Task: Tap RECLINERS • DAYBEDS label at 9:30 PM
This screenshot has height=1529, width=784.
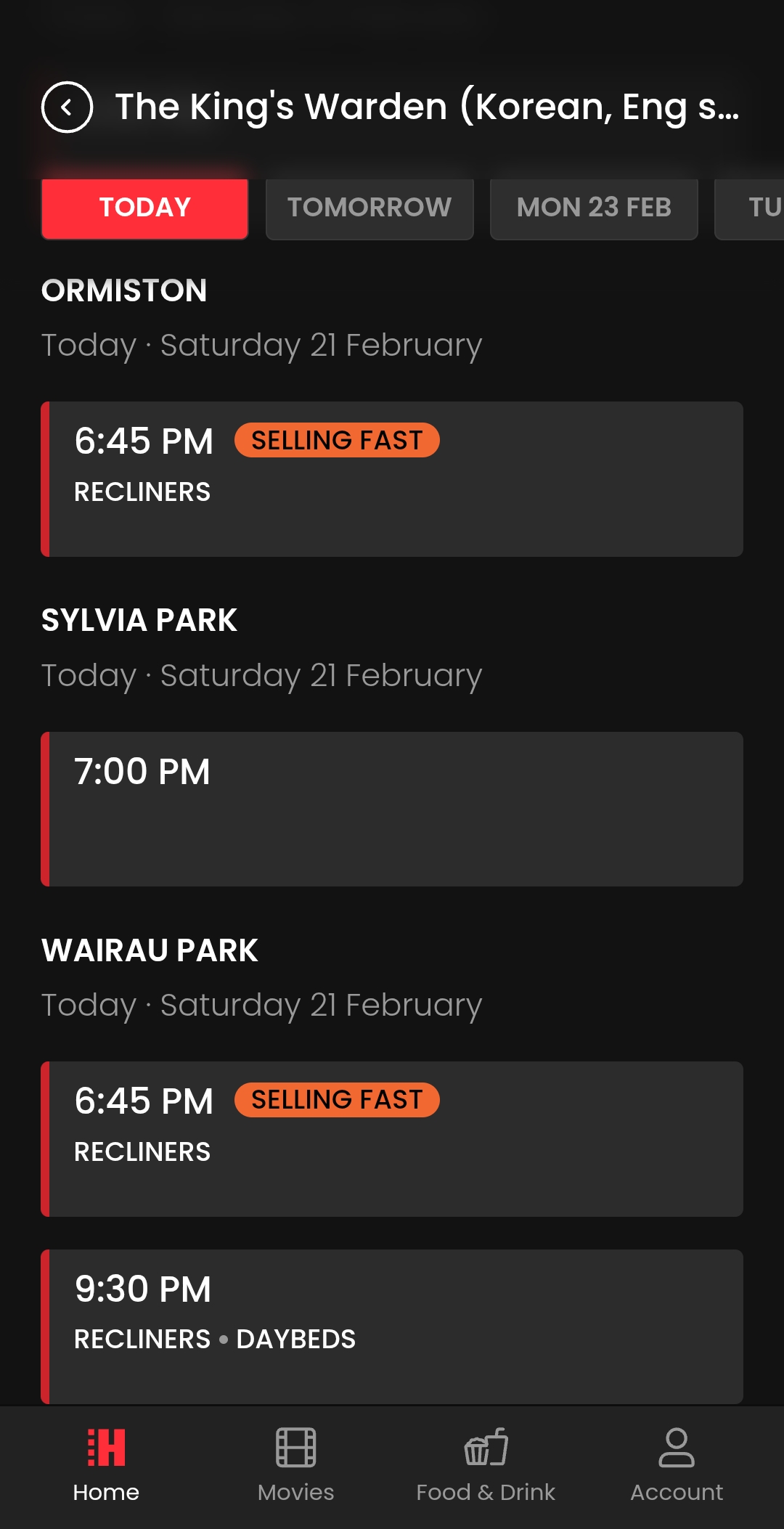Action: [x=215, y=1340]
